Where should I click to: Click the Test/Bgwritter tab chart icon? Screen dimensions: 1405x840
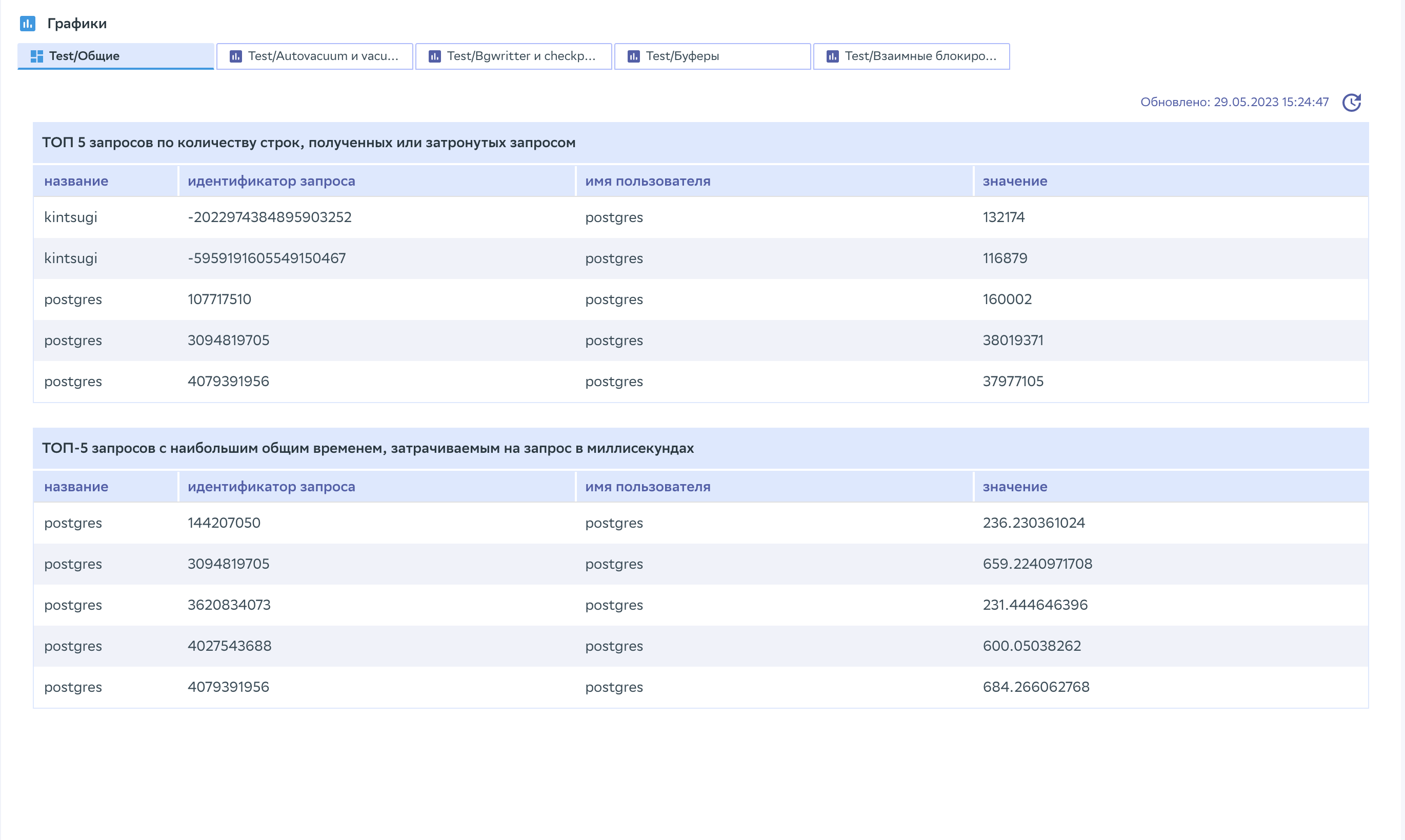(x=434, y=56)
